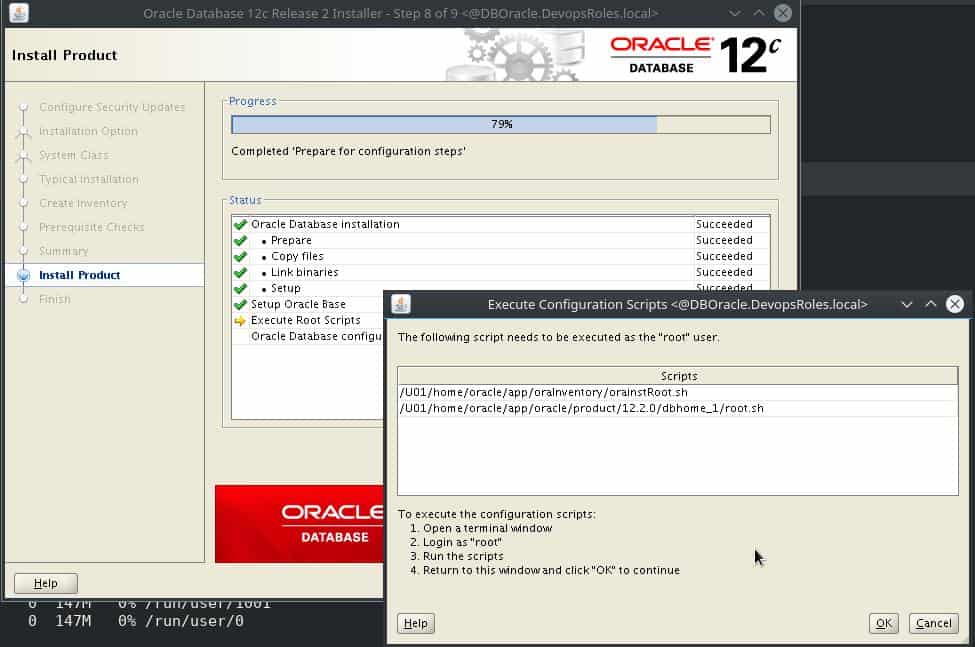Click the Java icon in Execute Configuration Scripts title bar
Screen dimensions: 975x647
pyautogui.click(x=401, y=304)
